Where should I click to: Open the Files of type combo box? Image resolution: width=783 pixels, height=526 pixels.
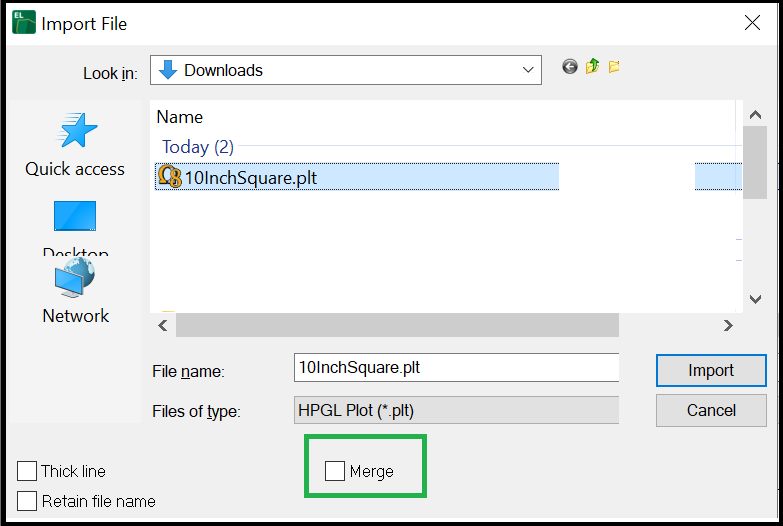tap(456, 410)
